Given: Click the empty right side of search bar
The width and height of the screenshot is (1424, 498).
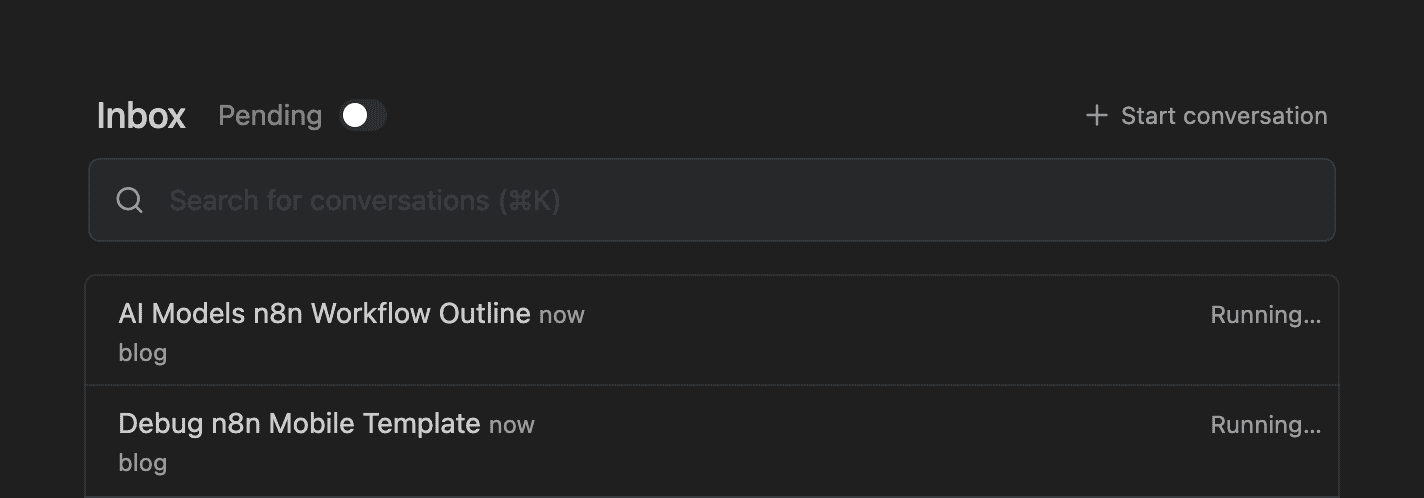Looking at the screenshot, I should tap(1100, 200).
